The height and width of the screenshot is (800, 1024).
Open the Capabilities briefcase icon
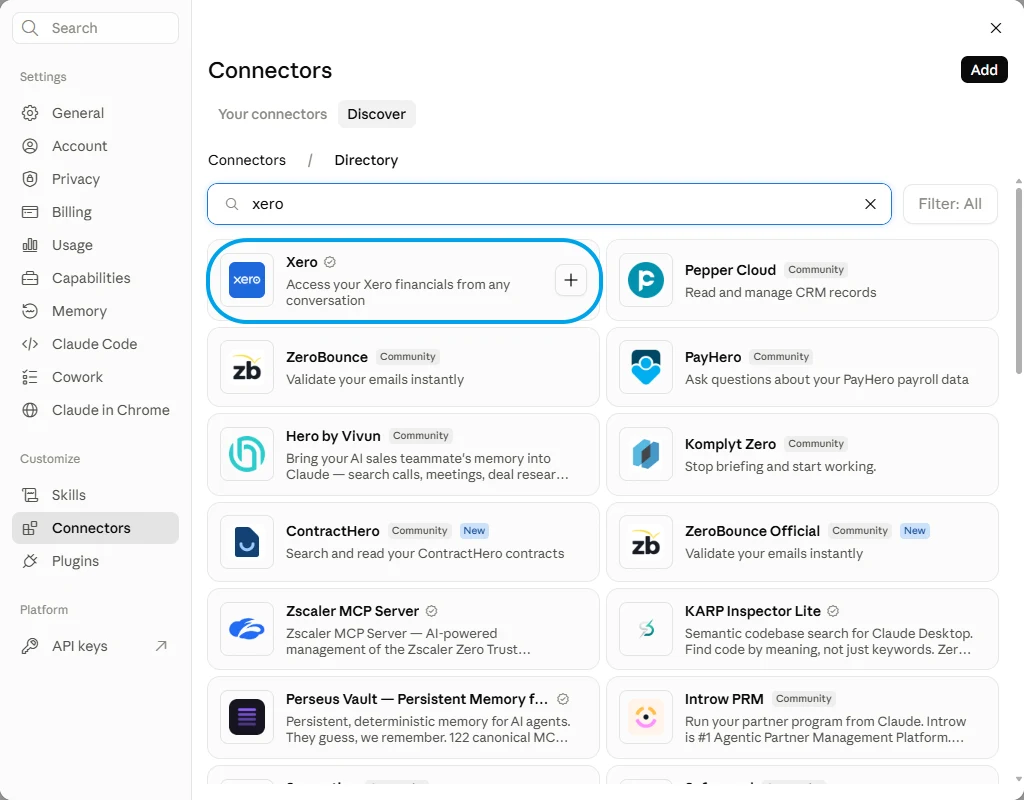[30, 278]
